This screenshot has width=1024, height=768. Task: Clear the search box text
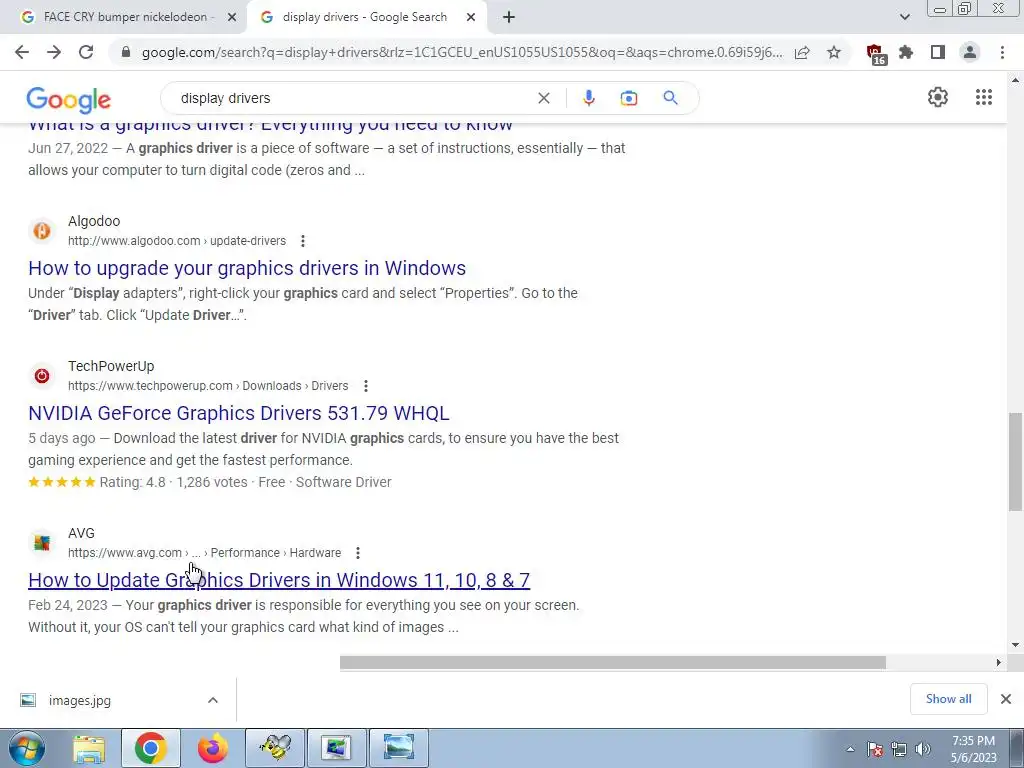pos(543,98)
